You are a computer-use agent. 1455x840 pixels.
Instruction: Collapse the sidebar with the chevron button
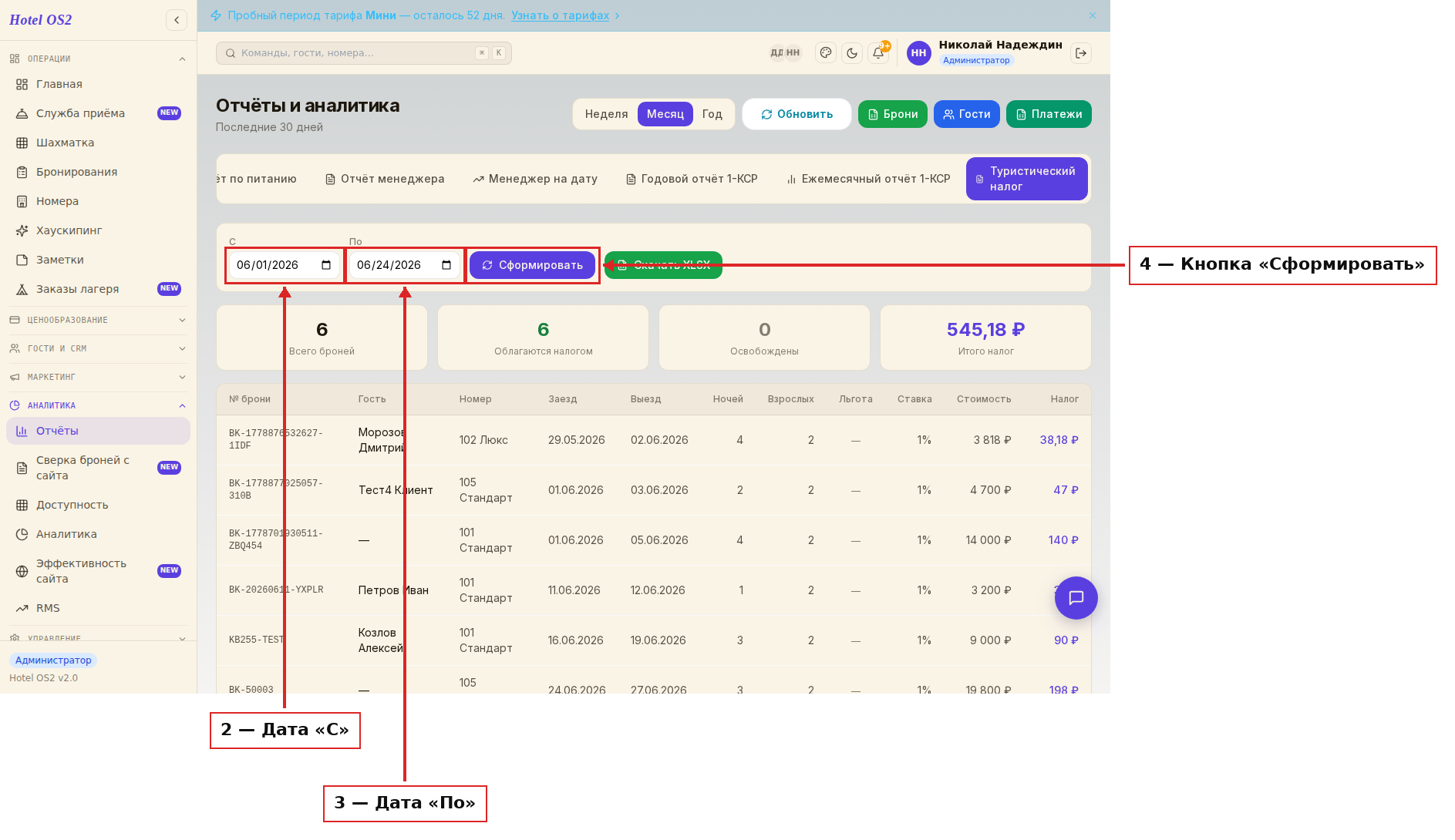click(177, 20)
